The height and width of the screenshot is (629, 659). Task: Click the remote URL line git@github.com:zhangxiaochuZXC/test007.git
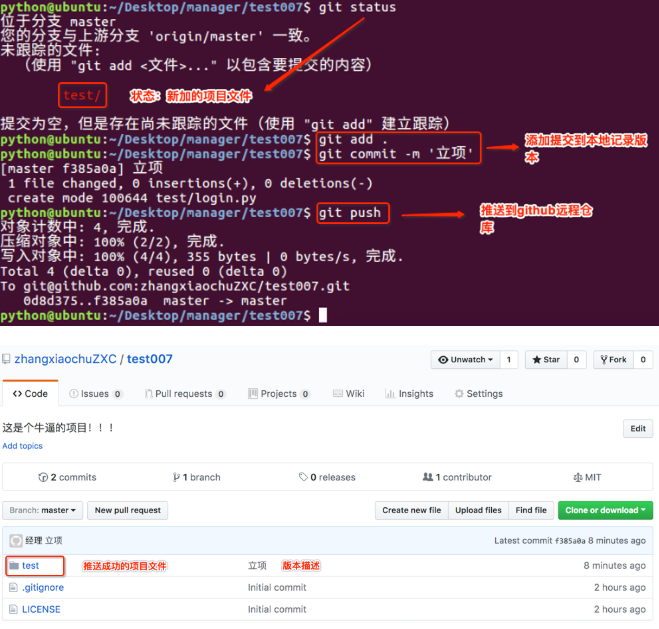coord(186,286)
